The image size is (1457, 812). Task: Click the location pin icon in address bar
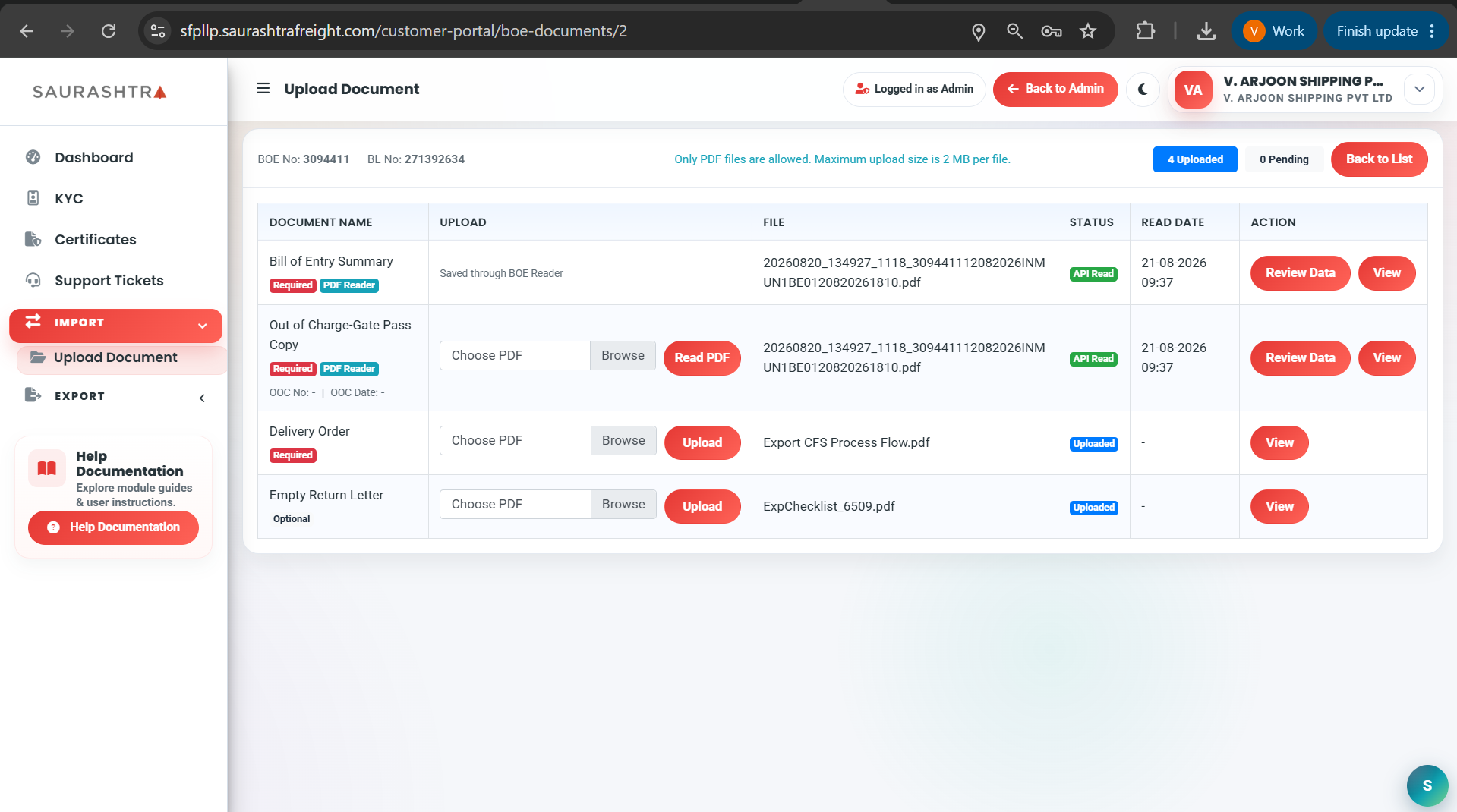(x=979, y=31)
